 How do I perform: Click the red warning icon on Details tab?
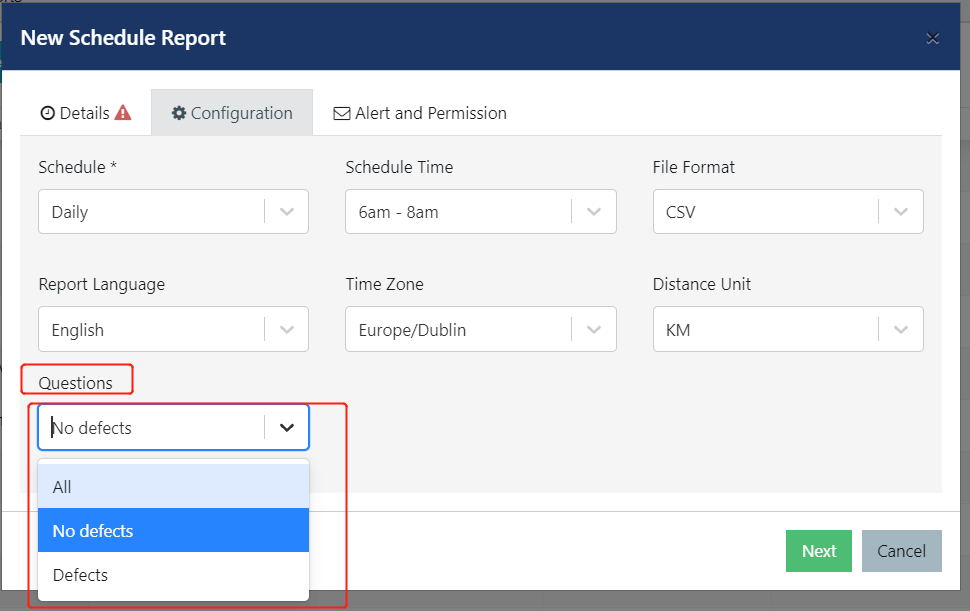pyautogui.click(x=123, y=113)
